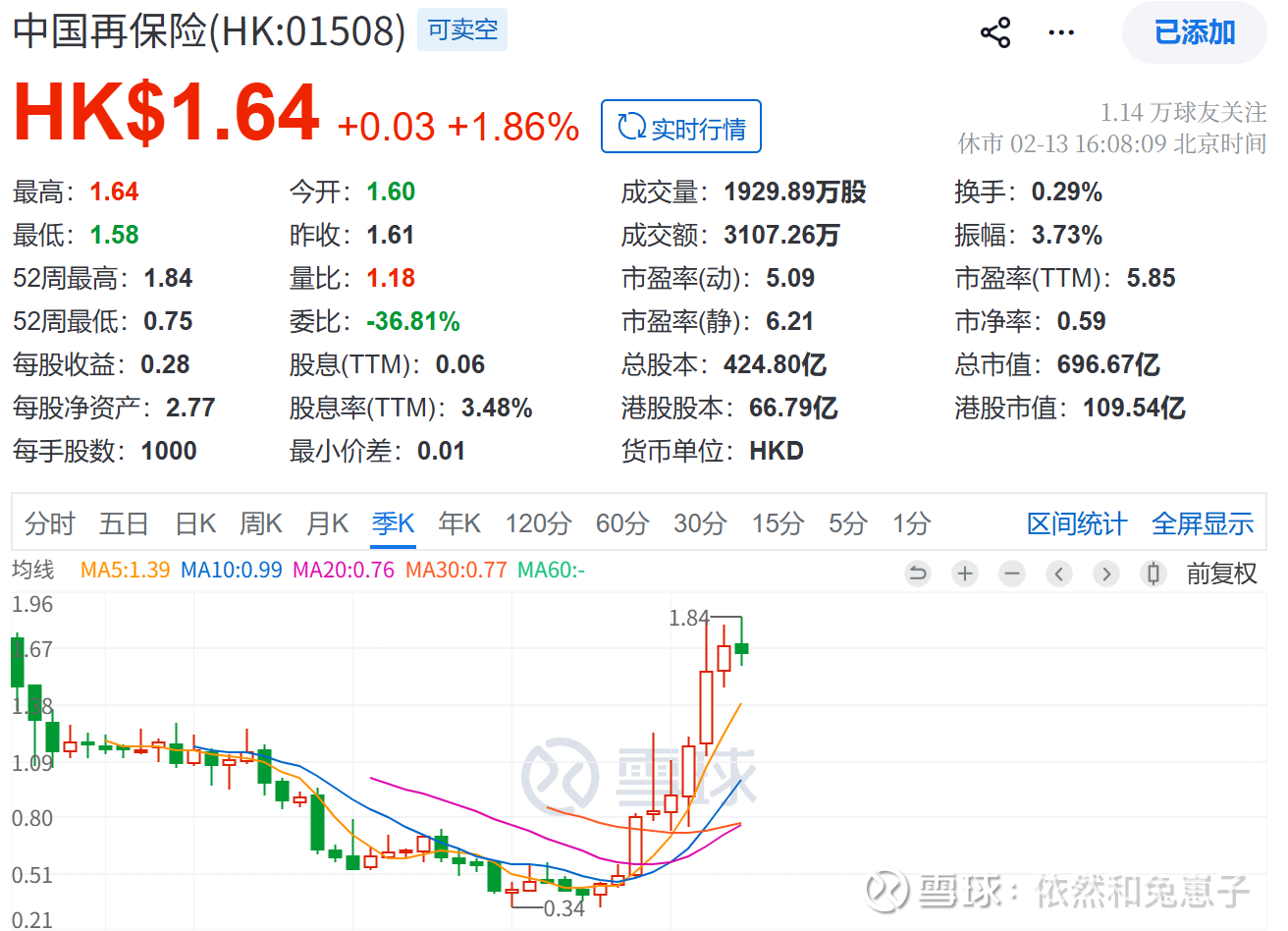The height and width of the screenshot is (931, 1288).
Task: Select the 季K chart tab
Action: click(x=394, y=524)
